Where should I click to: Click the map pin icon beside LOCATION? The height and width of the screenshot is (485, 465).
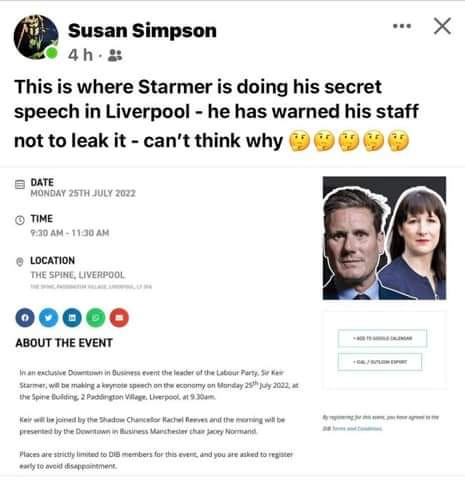pyautogui.click(x=20, y=262)
